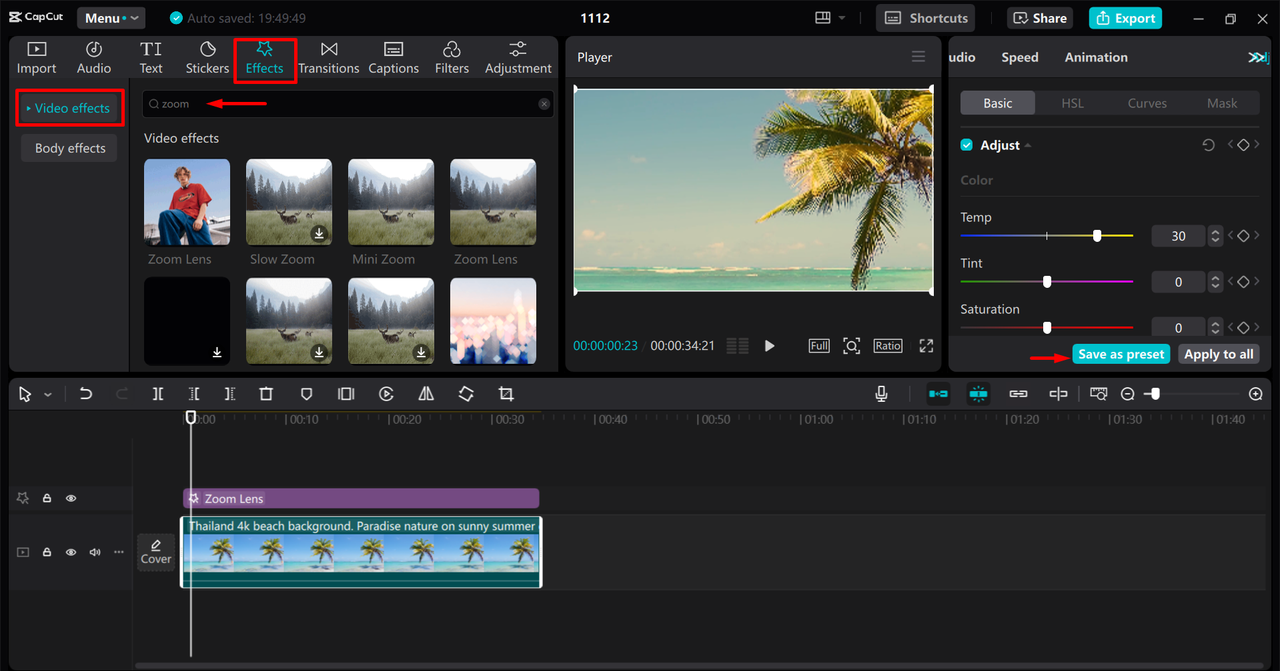
Task: Toggle main track magnet
Action: coord(938,394)
